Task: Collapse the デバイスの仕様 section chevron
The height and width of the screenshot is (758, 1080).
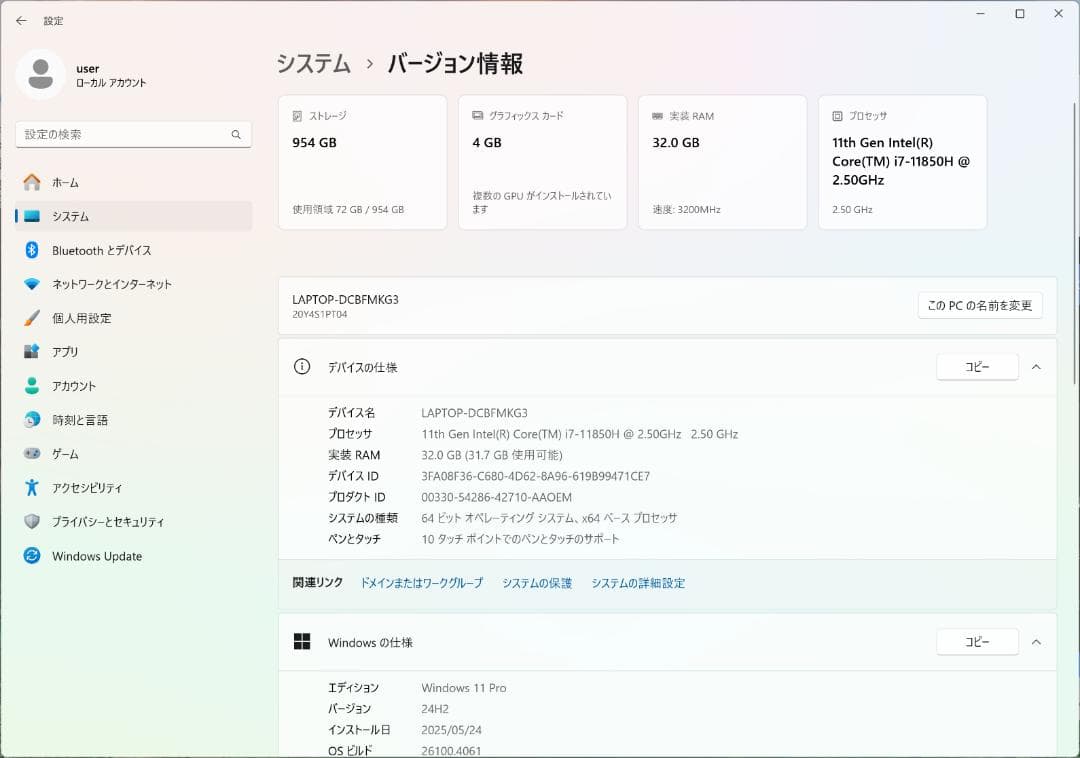Action: click(1036, 367)
